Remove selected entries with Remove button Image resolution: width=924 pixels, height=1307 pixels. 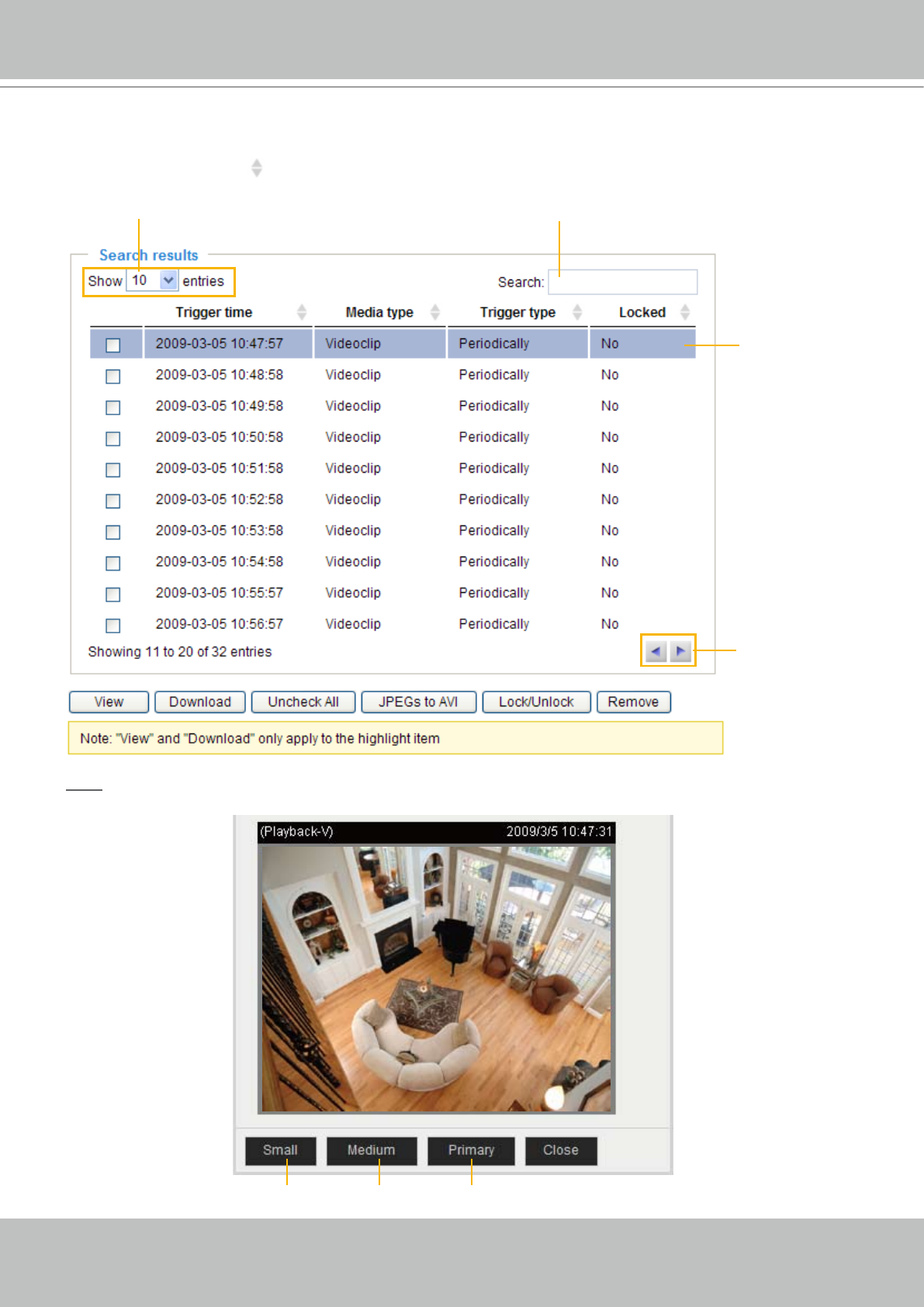(633, 702)
